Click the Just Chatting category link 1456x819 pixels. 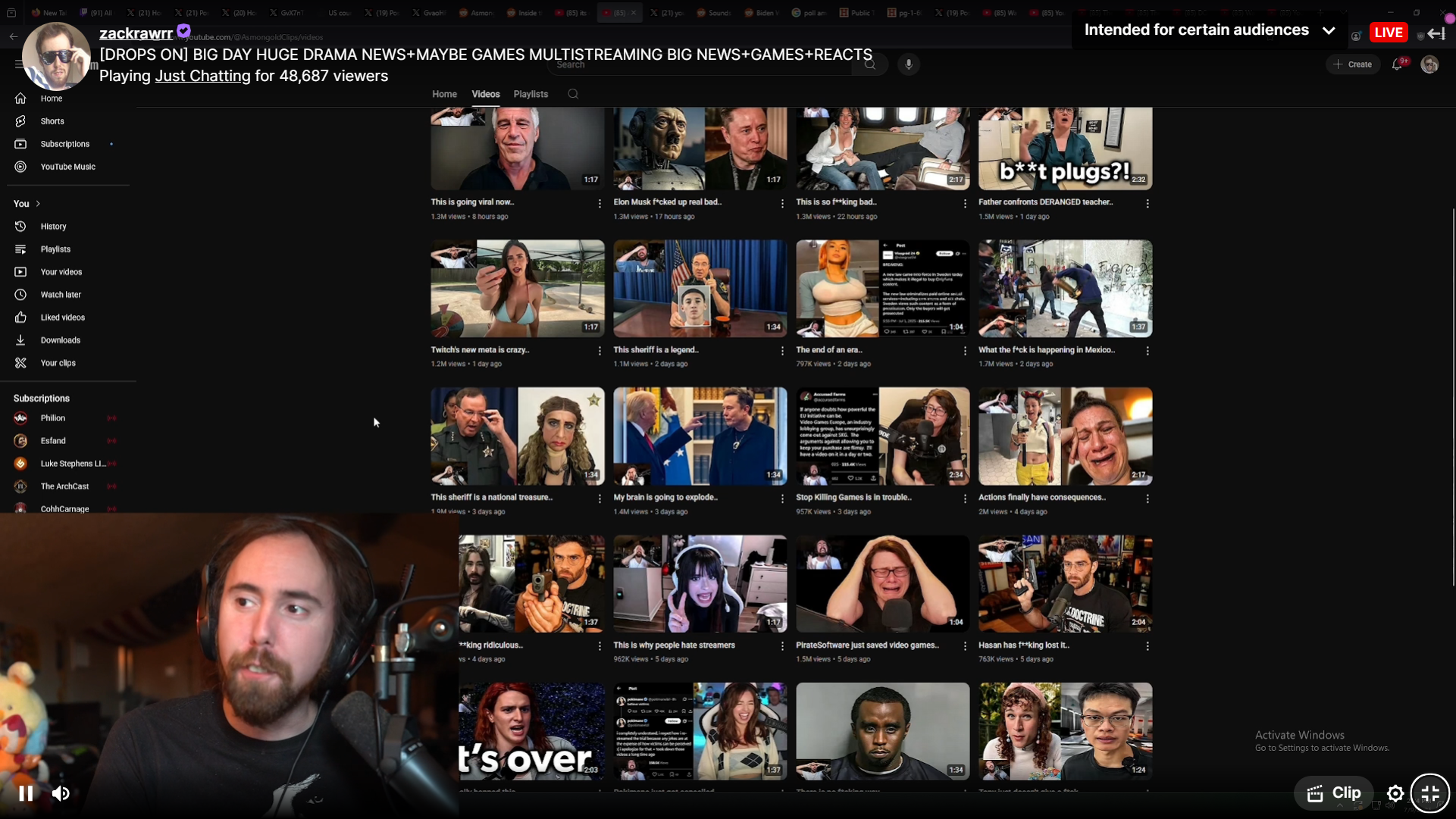(202, 76)
